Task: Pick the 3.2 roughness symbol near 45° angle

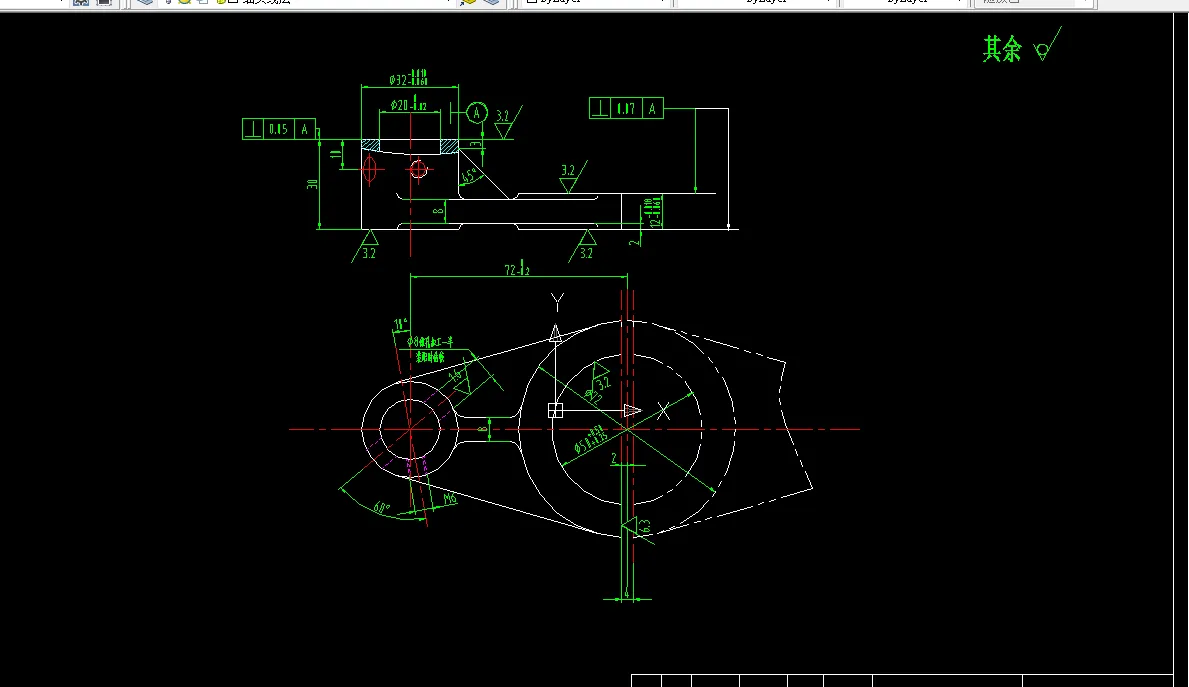Action: point(573,177)
